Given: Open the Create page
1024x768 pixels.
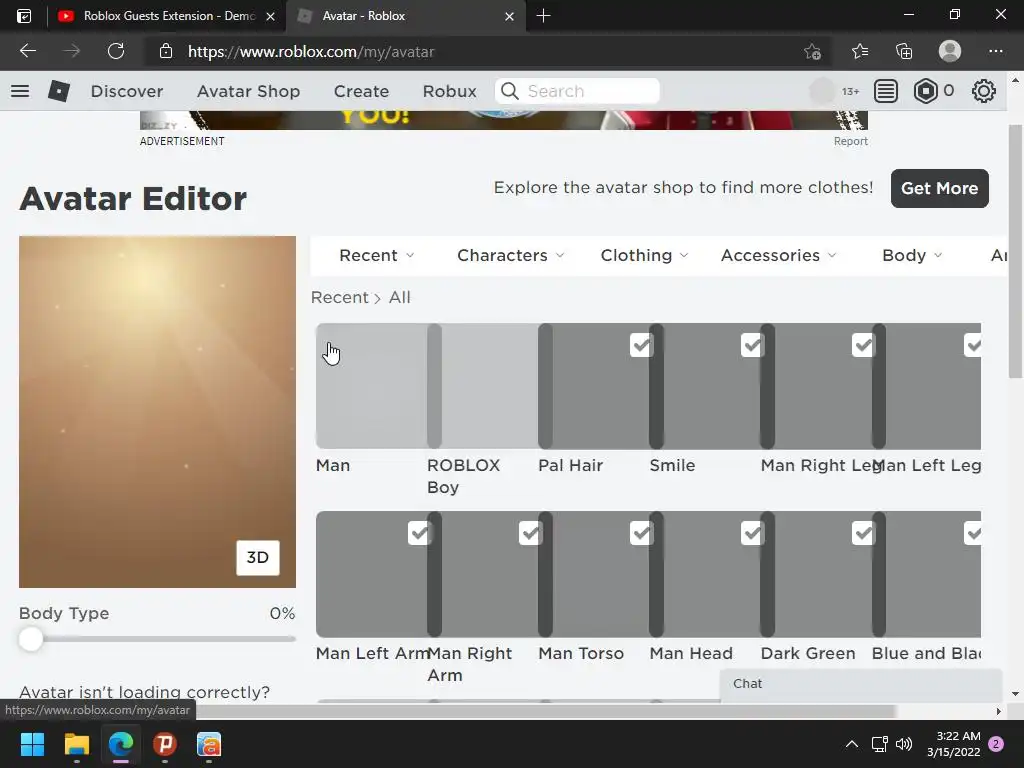Looking at the screenshot, I should 361,91.
